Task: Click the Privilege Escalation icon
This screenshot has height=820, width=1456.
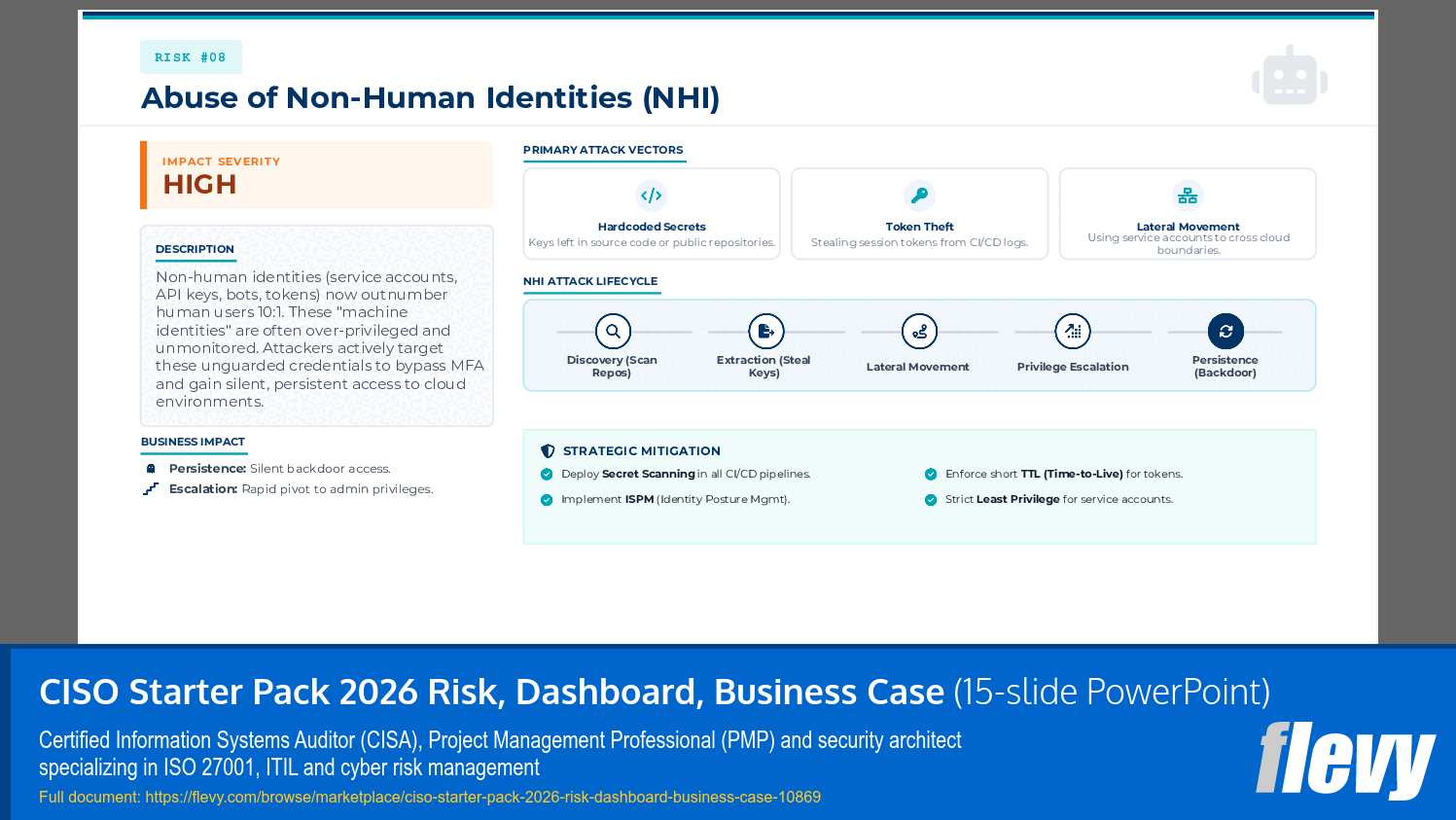Action: [x=1074, y=331]
